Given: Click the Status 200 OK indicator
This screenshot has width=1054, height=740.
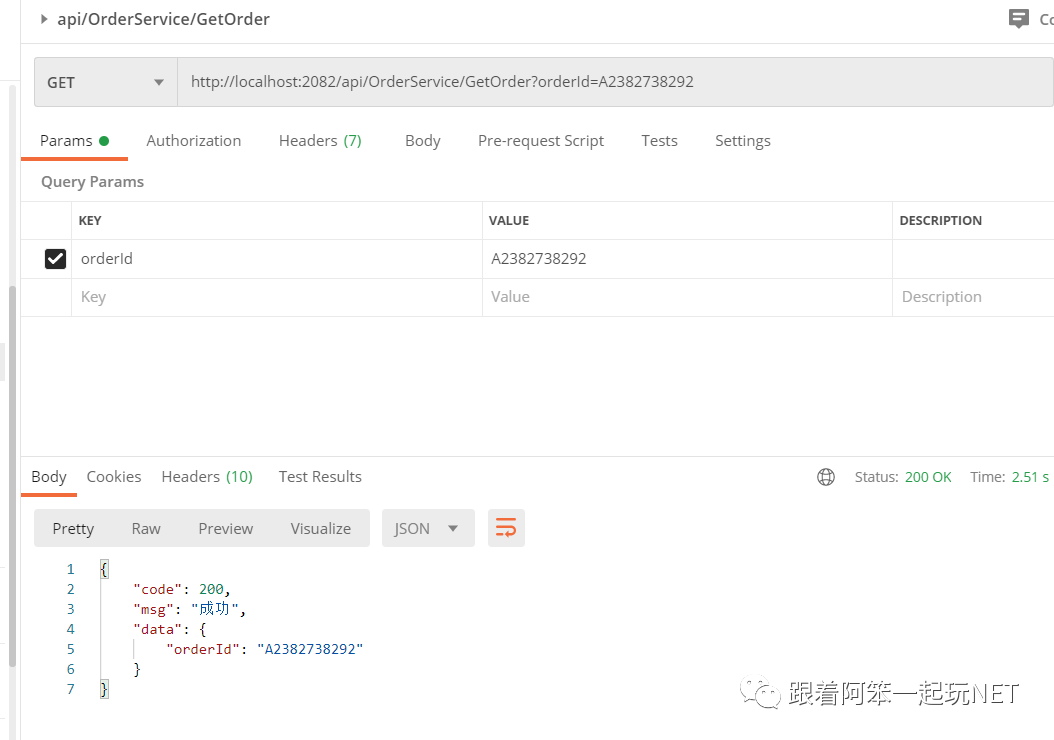Looking at the screenshot, I should [904, 476].
